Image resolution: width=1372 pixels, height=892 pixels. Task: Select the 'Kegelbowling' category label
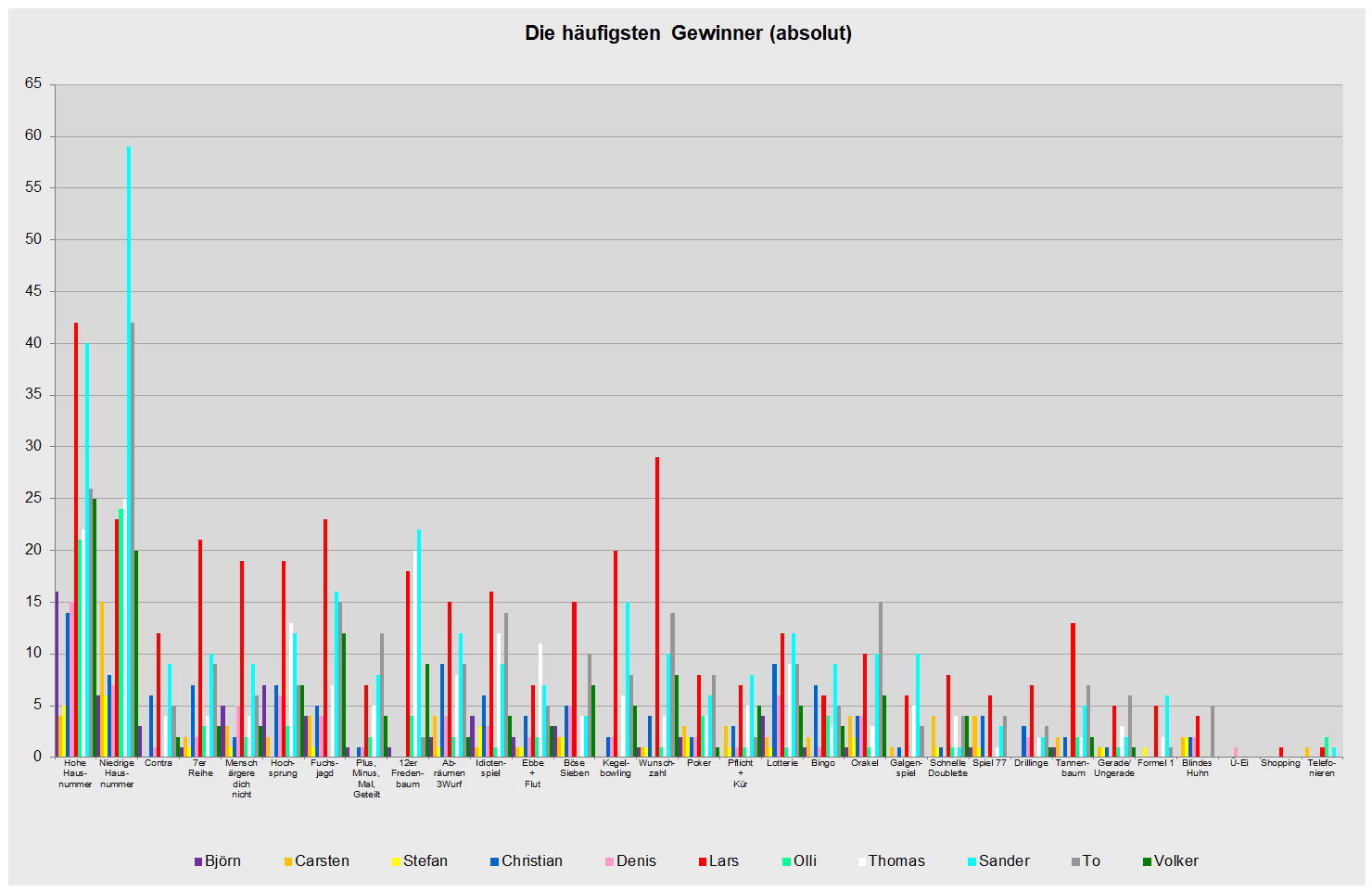[x=616, y=768]
